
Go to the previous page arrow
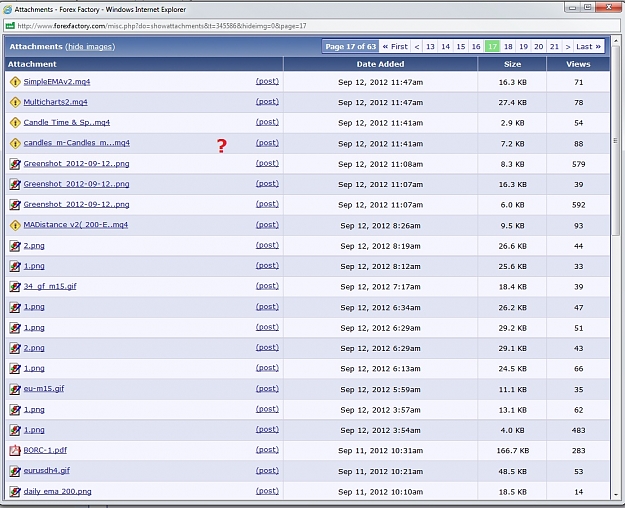417,47
